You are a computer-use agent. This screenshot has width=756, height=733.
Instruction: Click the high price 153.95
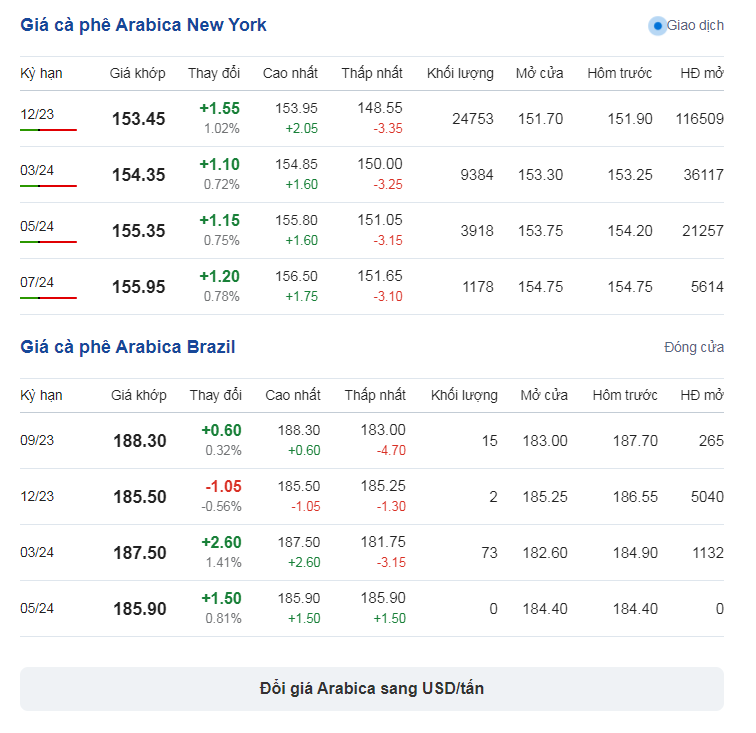296,109
